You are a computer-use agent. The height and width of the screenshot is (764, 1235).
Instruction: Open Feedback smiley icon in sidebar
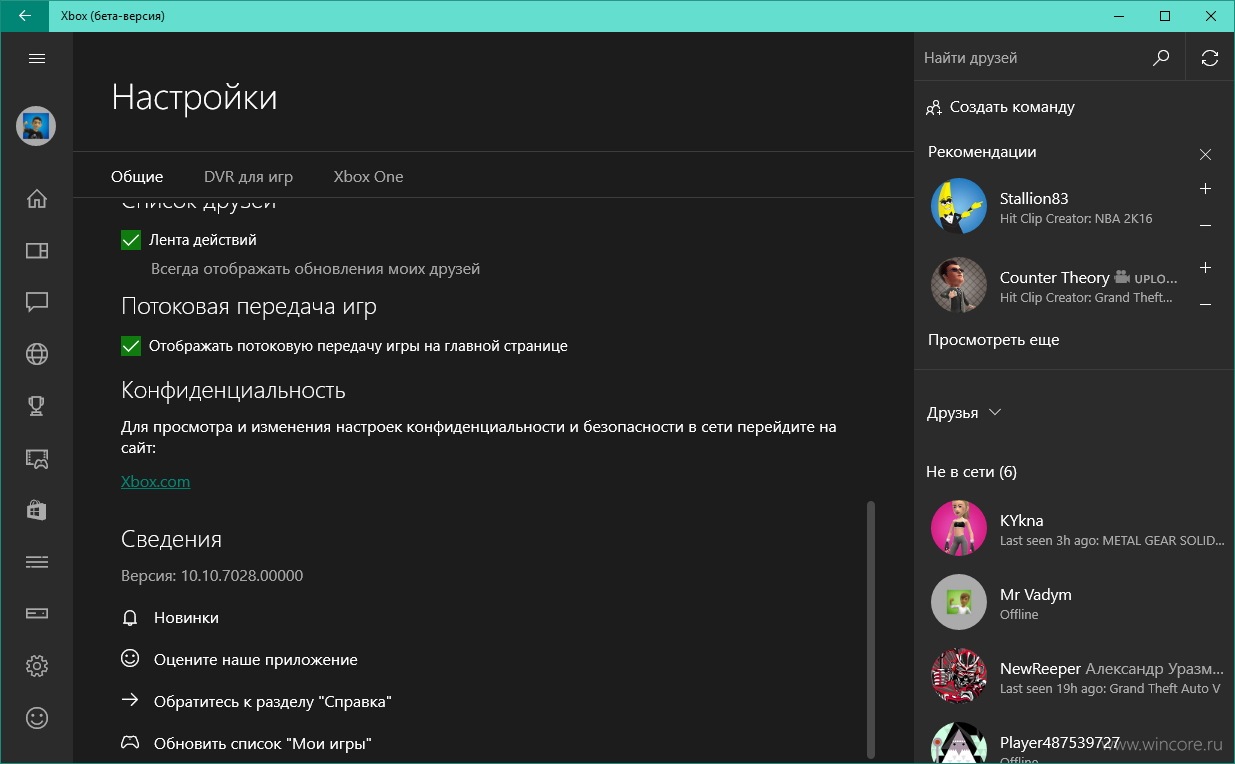click(x=37, y=718)
